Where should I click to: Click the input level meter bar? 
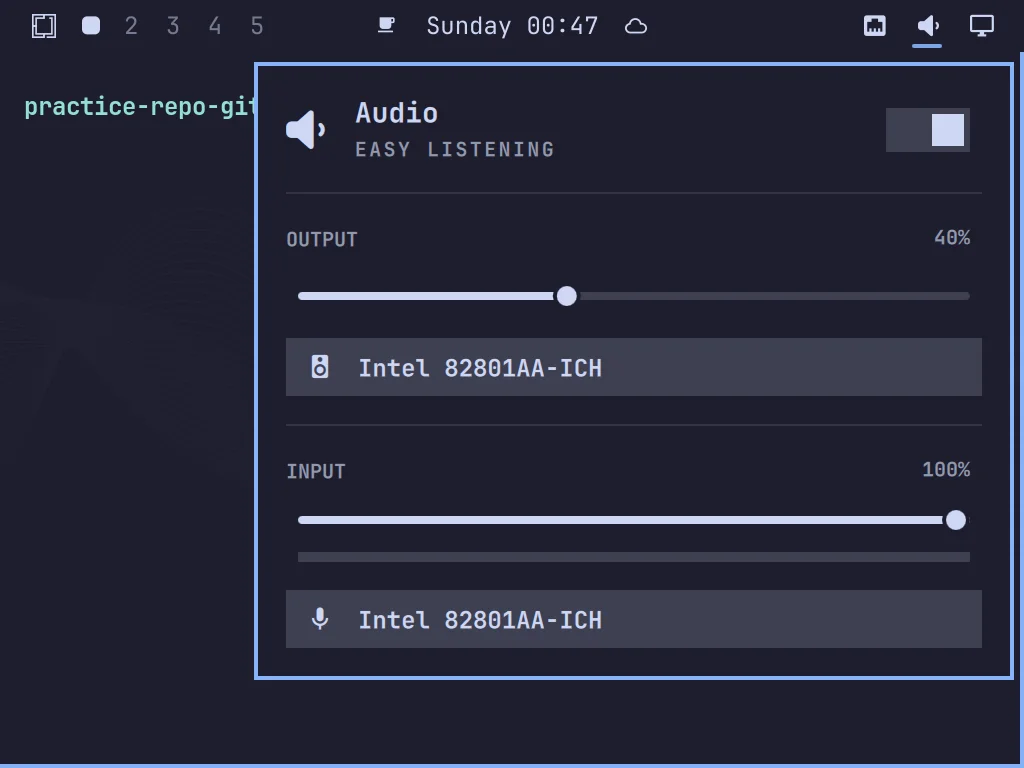(x=633, y=557)
